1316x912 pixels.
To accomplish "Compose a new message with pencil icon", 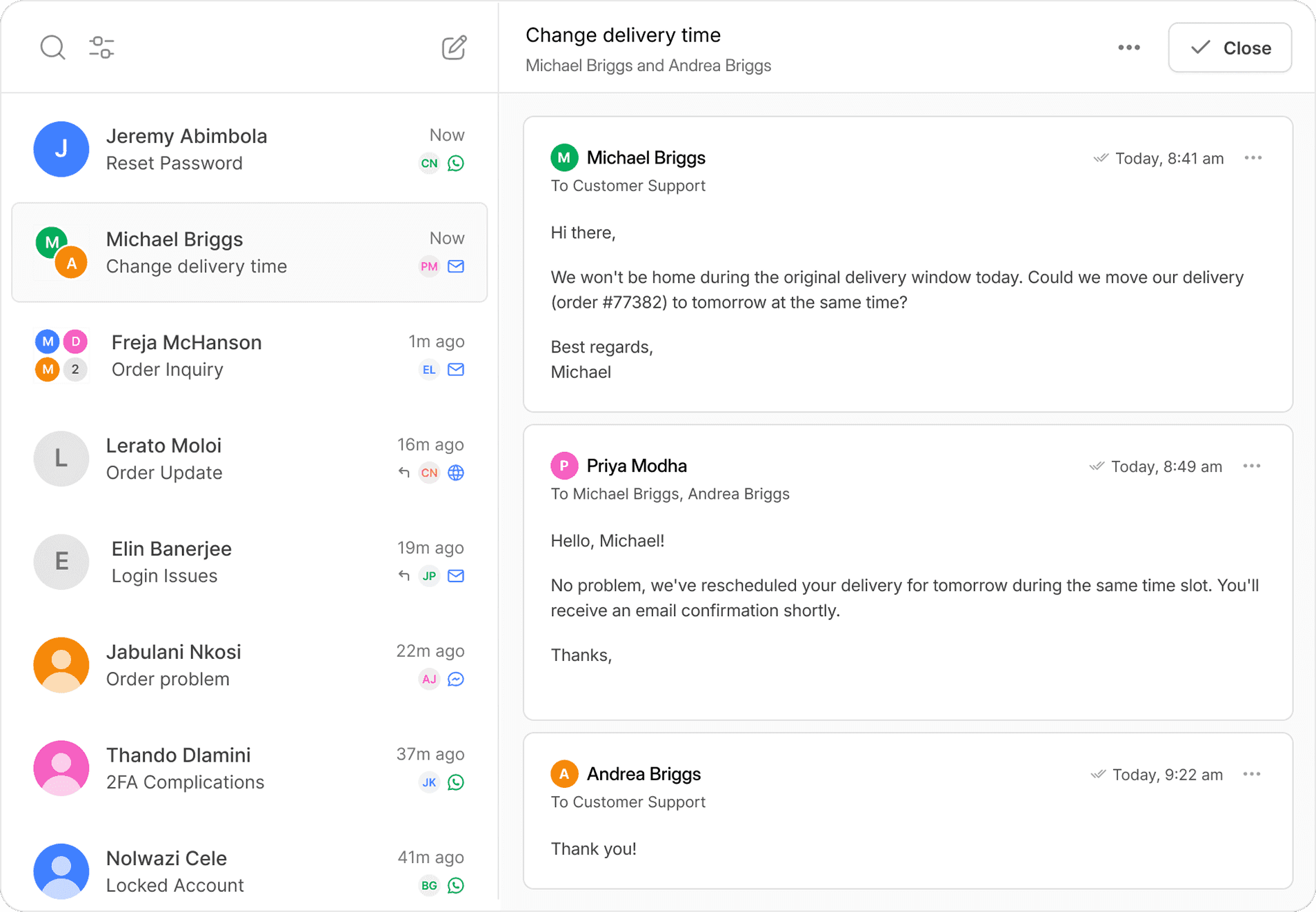I will tap(454, 48).
